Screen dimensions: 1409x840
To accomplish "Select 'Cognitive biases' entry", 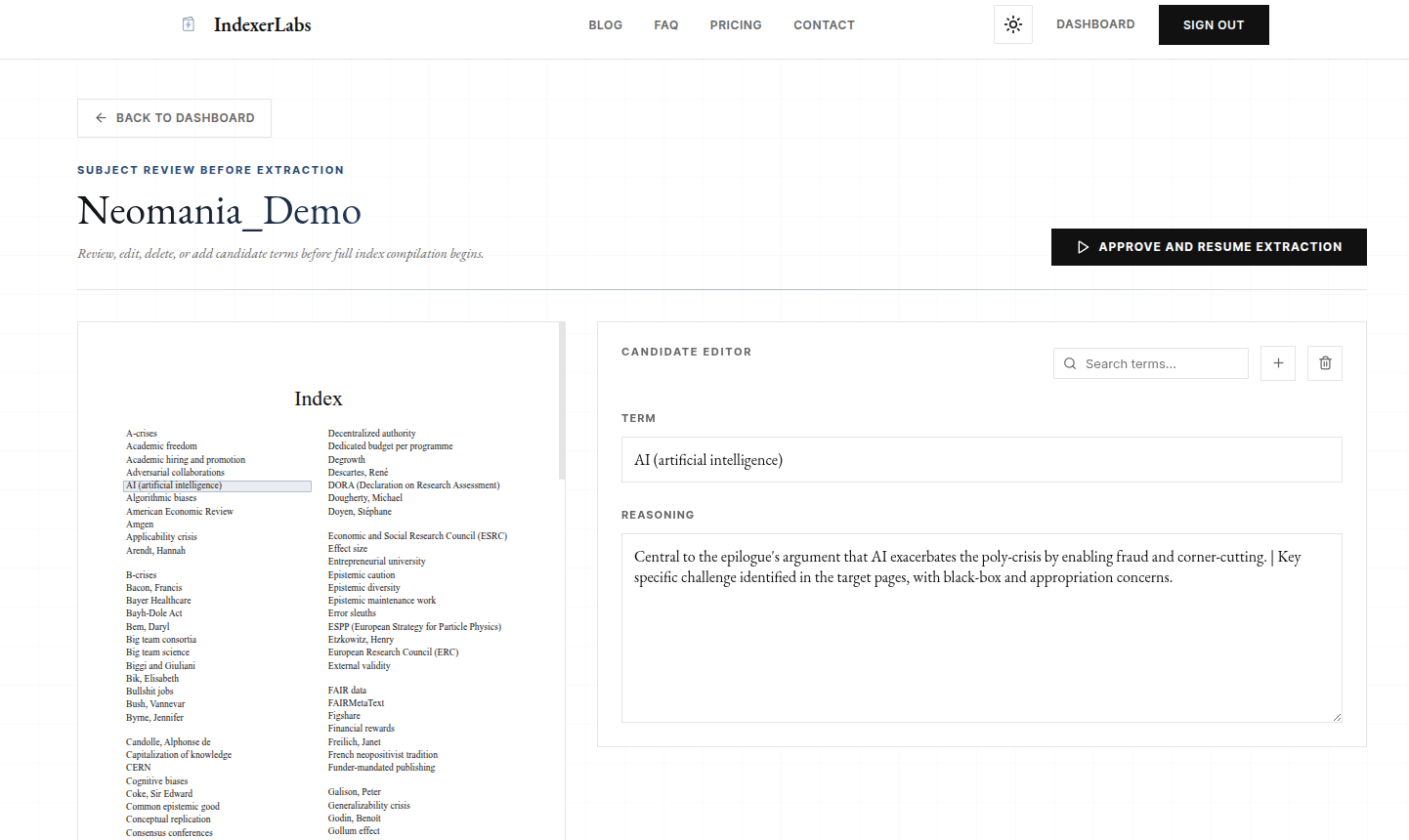I will (x=157, y=781).
